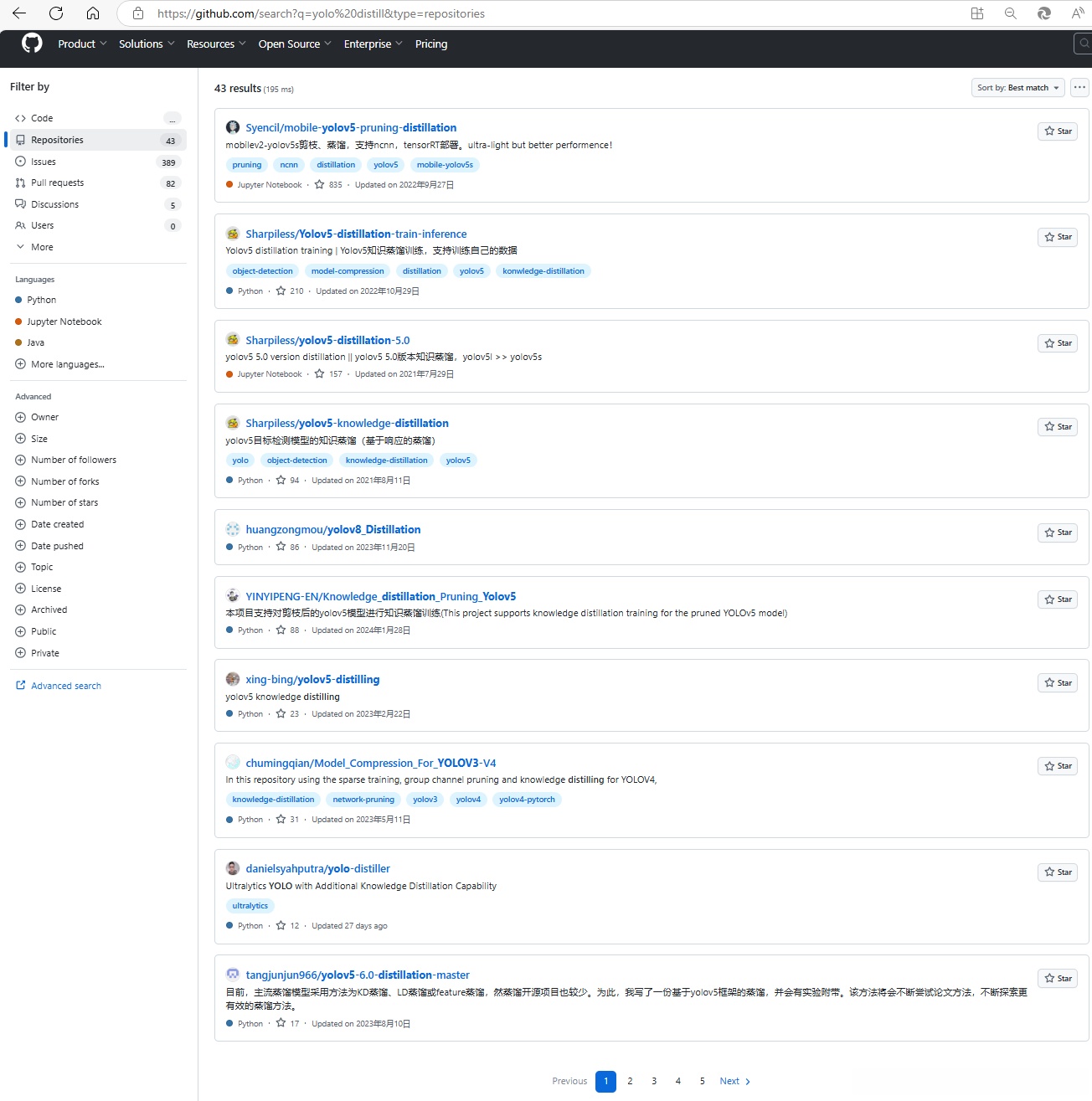The width and height of the screenshot is (1092, 1101).
Task: Filter results by Users
Action: click(97, 225)
